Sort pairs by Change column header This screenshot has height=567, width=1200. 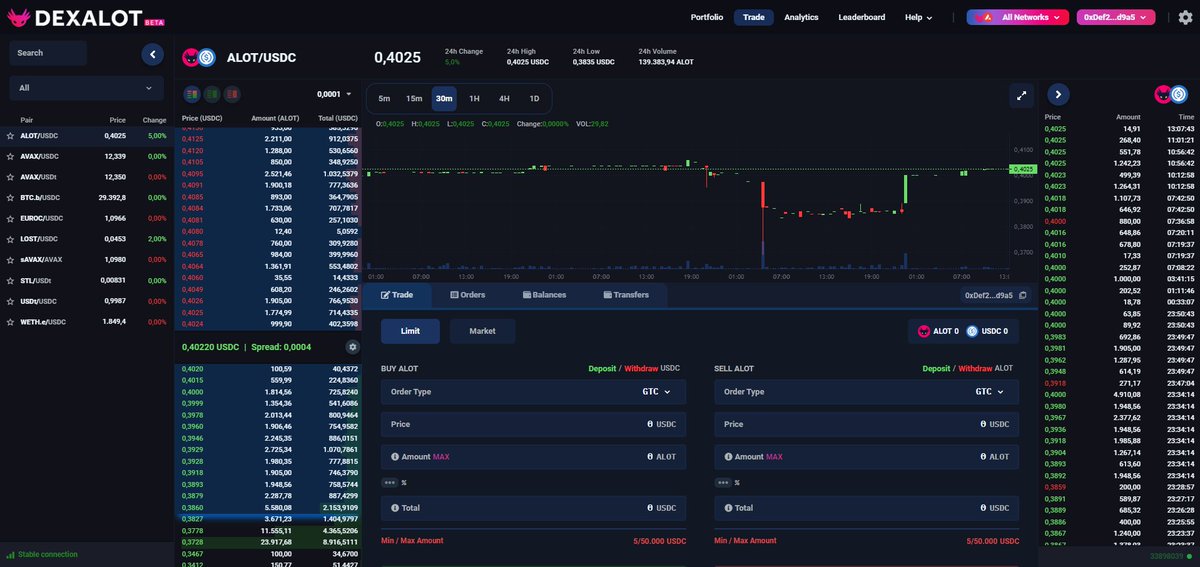tap(154, 120)
